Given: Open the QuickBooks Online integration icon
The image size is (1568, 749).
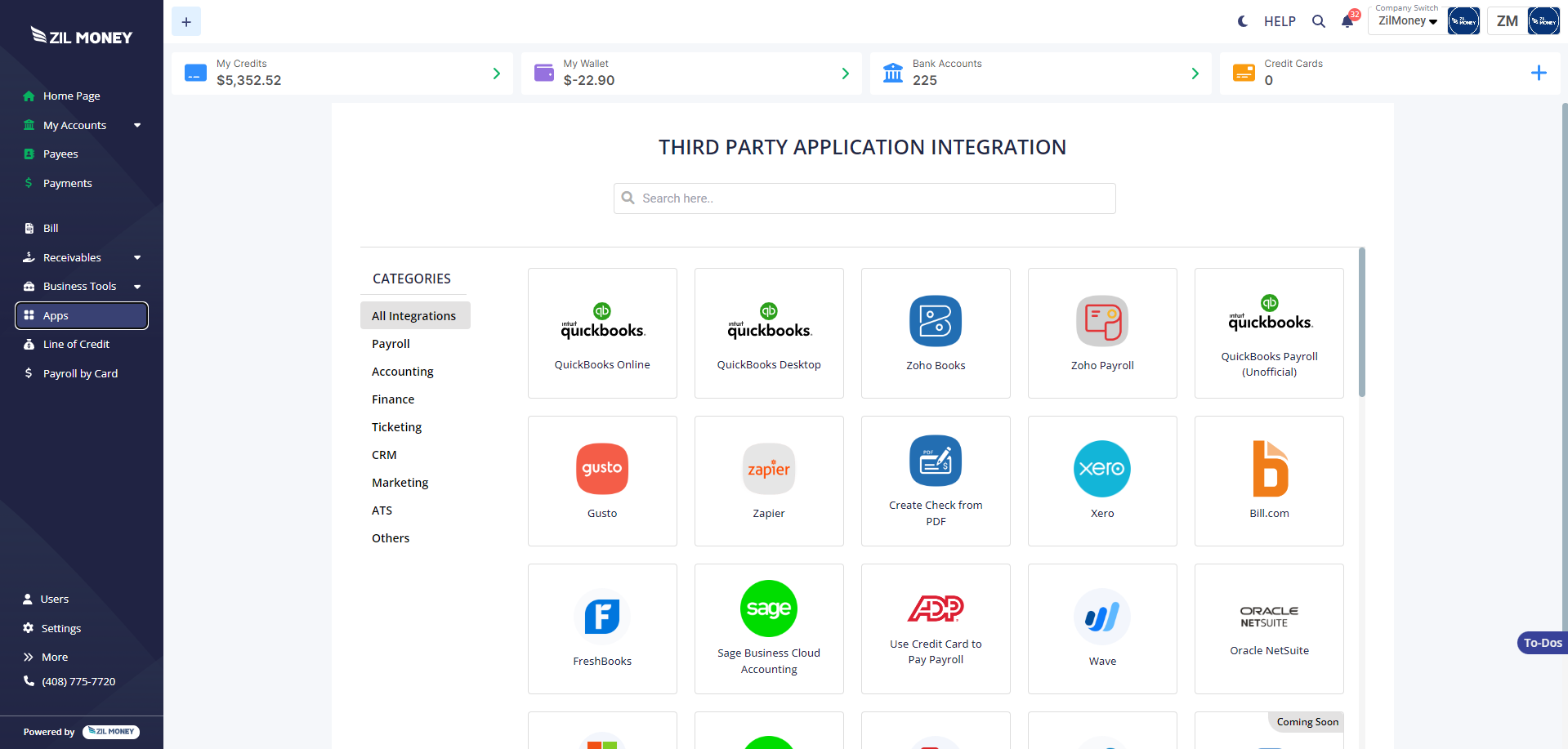Looking at the screenshot, I should click(x=602, y=321).
